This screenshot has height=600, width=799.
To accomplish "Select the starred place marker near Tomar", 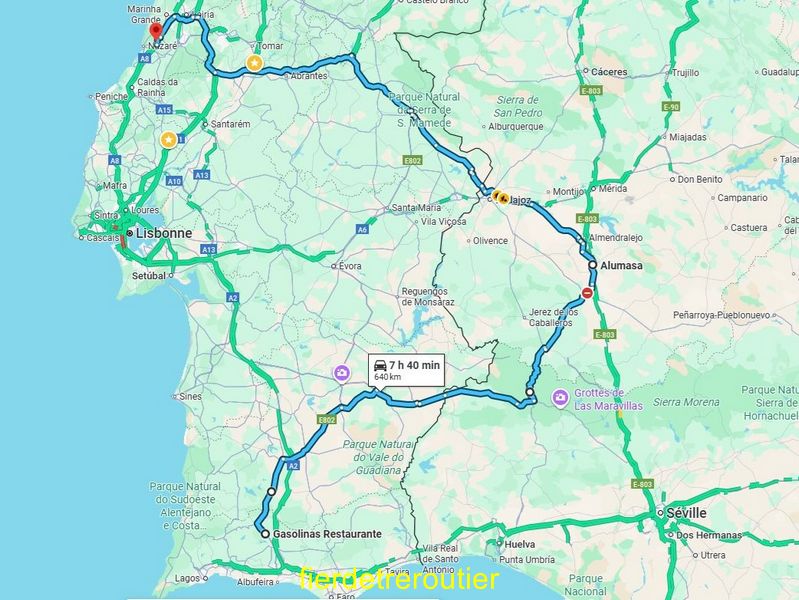I will [x=255, y=63].
